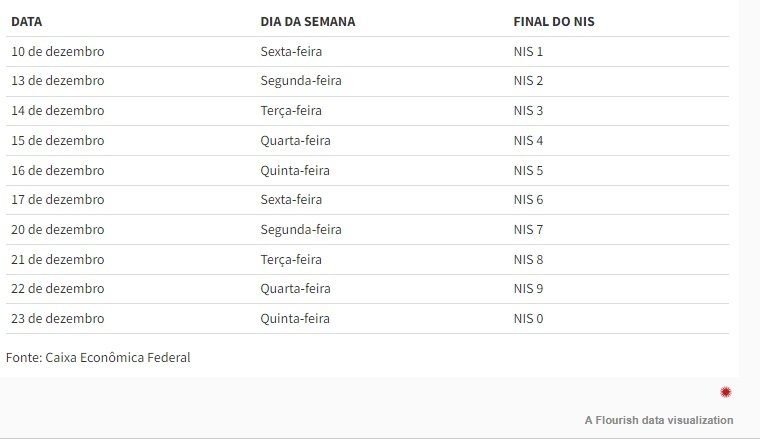Click the 'Segunda-feira' cell for 20 de dezembro
Image resolution: width=760 pixels, height=440 pixels.
click(x=300, y=230)
